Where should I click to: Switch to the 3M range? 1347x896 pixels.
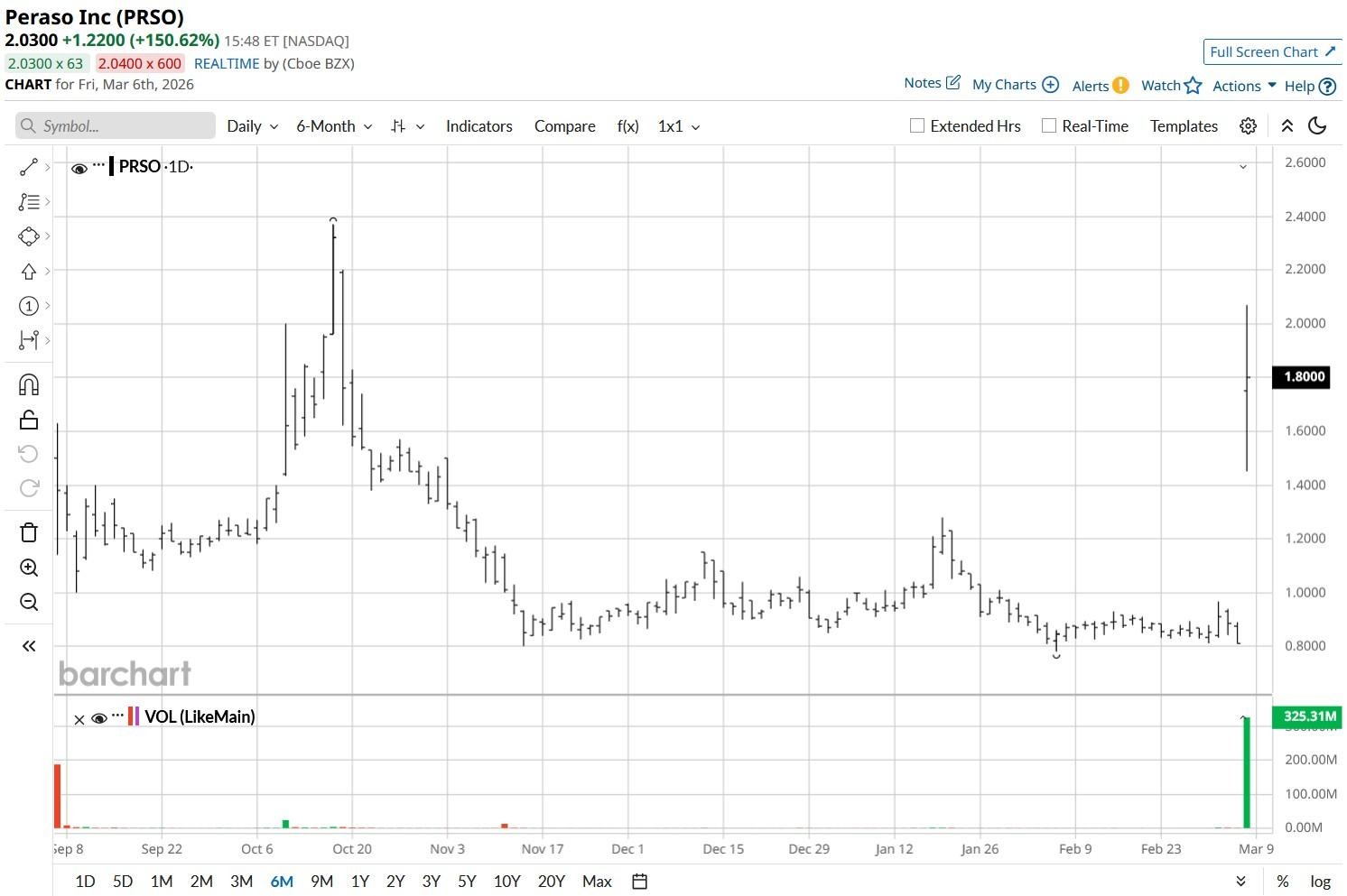pos(241,882)
